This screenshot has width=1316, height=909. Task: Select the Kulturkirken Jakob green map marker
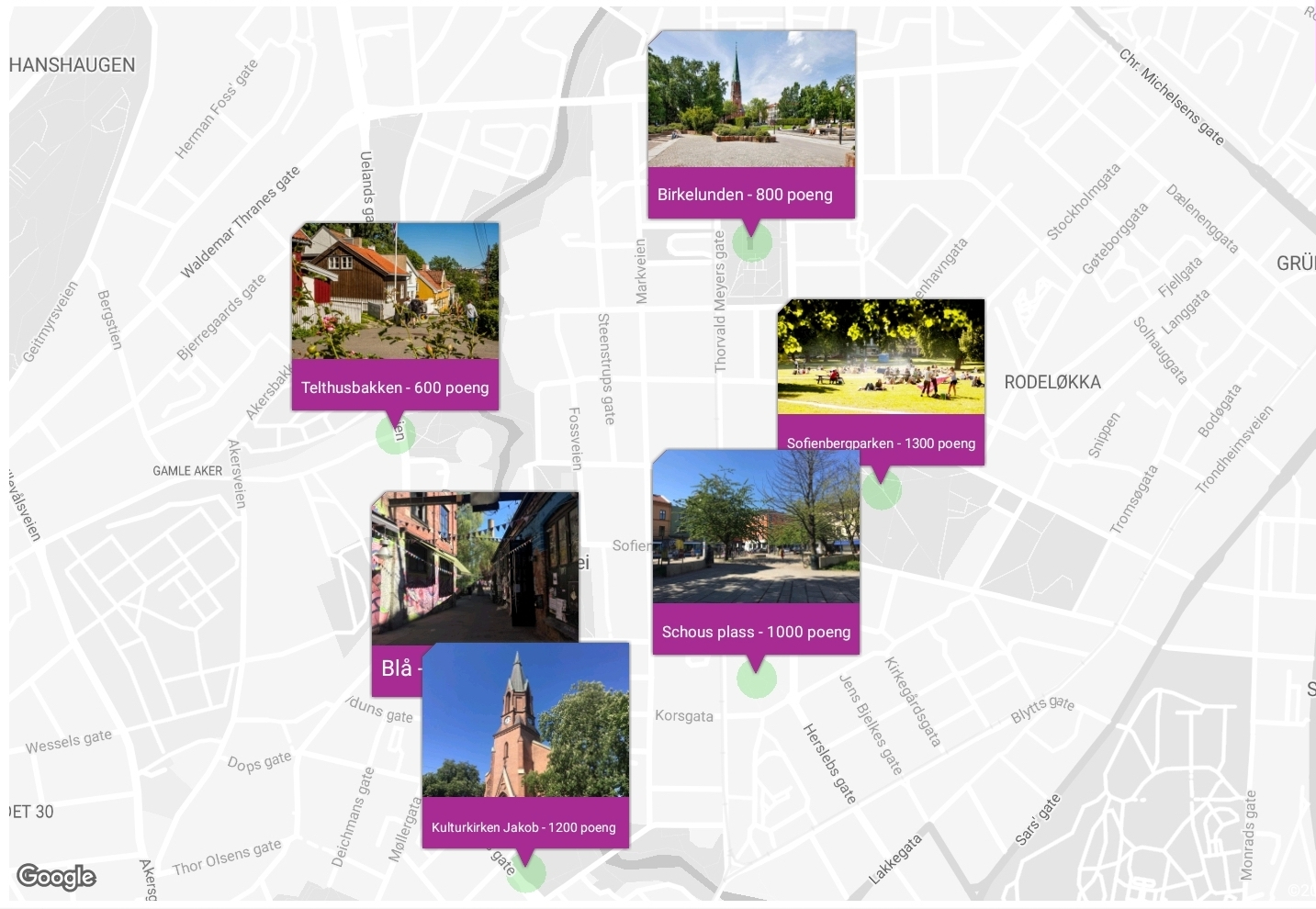click(x=526, y=873)
